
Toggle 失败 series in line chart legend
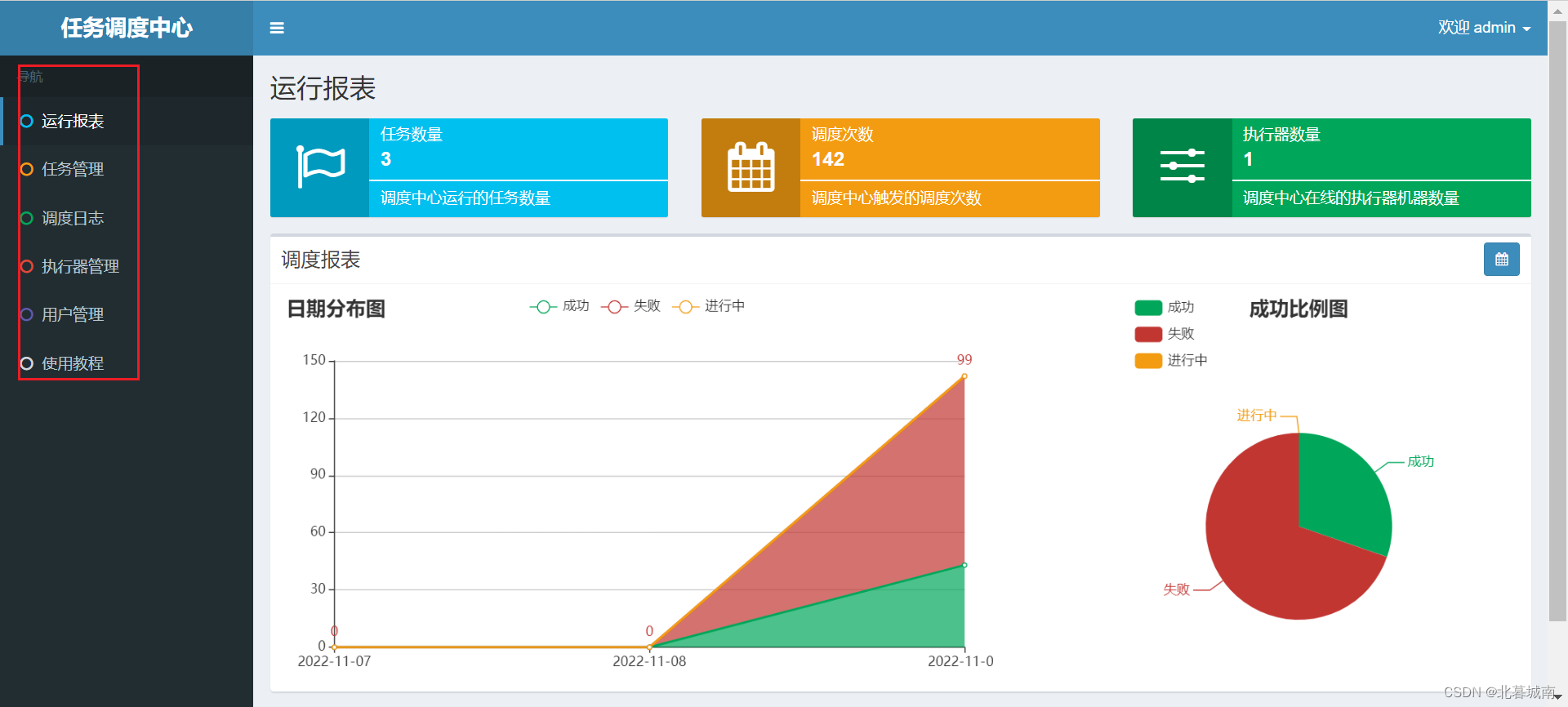coord(630,306)
